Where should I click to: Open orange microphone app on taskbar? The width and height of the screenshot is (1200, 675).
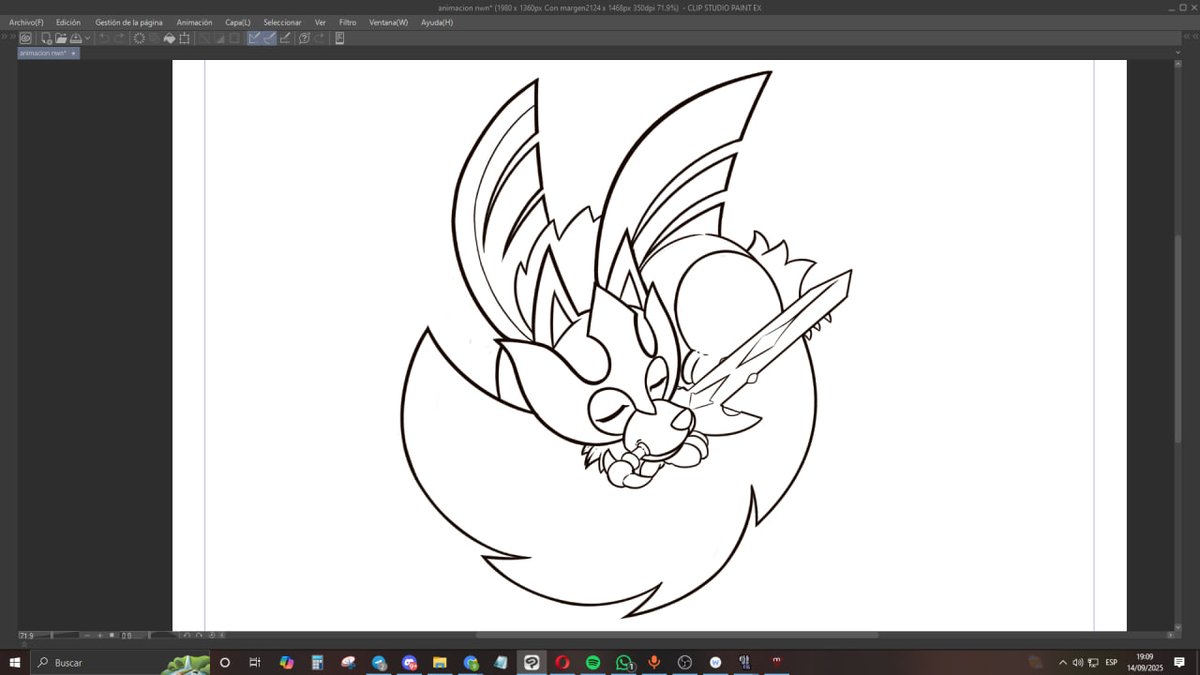tap(654, 662)
